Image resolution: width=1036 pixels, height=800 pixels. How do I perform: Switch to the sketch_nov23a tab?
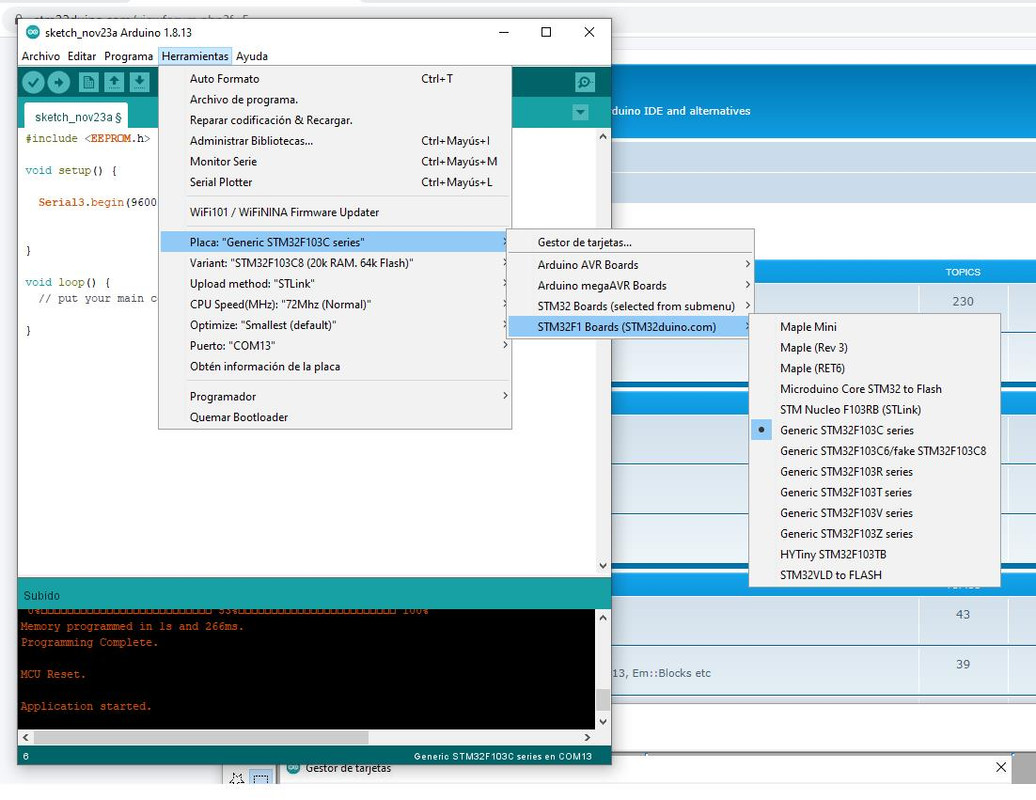77,117
